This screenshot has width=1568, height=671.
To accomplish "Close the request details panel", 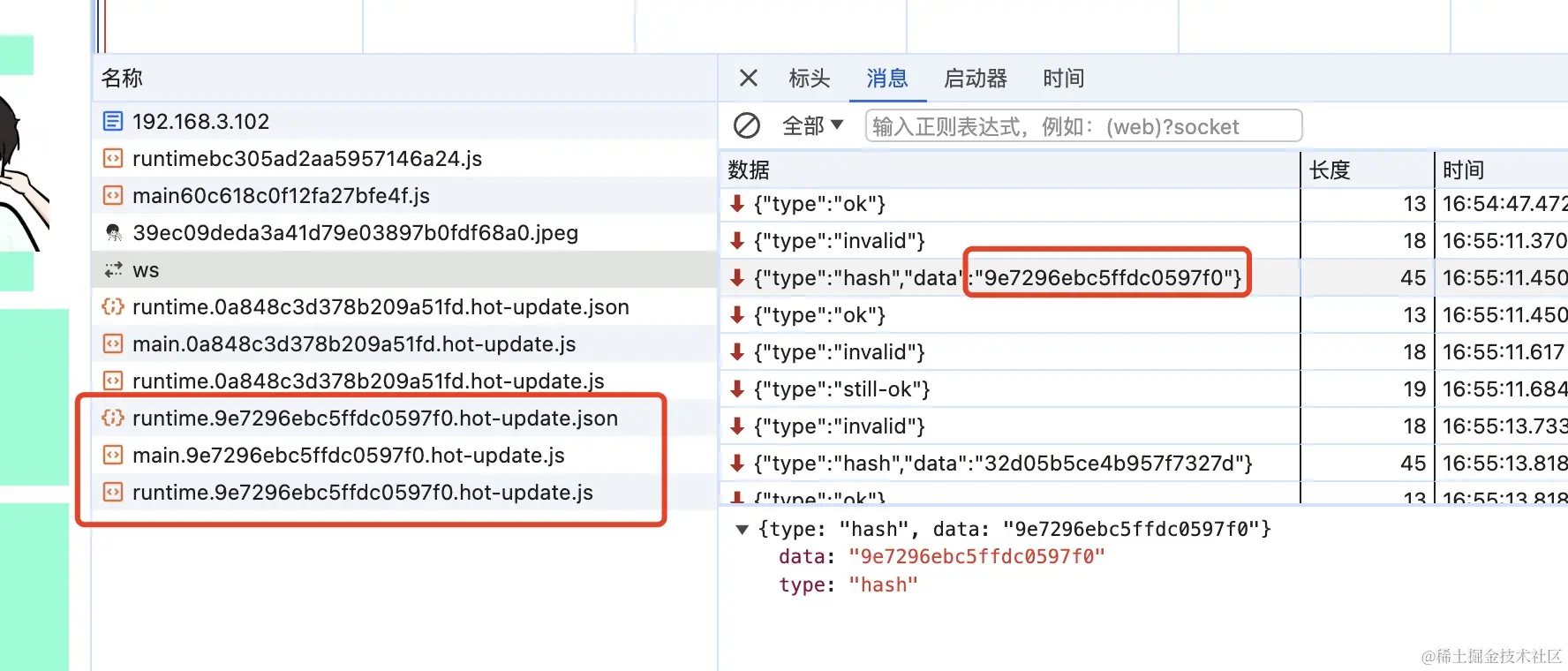I will [748, 78].
